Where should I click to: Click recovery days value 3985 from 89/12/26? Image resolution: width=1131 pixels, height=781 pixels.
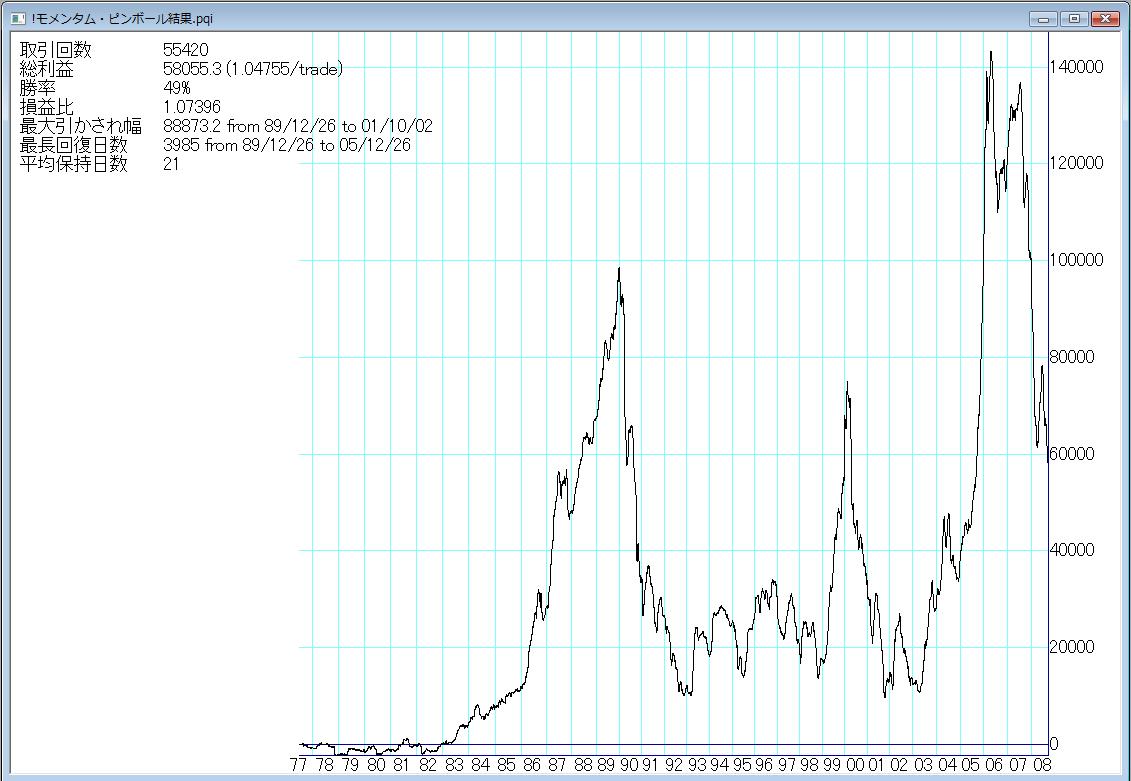(x=287, y=145)
